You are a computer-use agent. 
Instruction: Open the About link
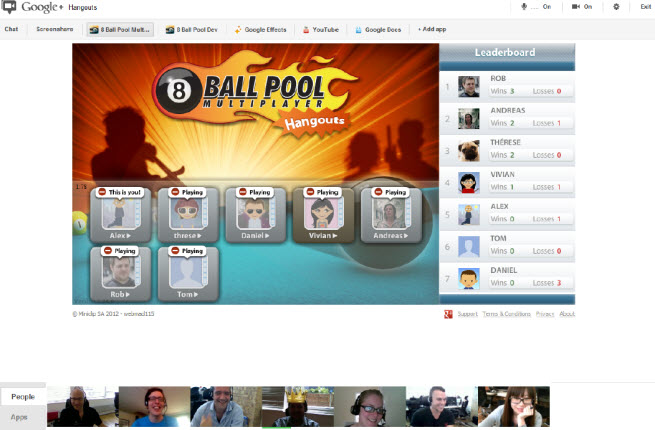pos(567,314)
